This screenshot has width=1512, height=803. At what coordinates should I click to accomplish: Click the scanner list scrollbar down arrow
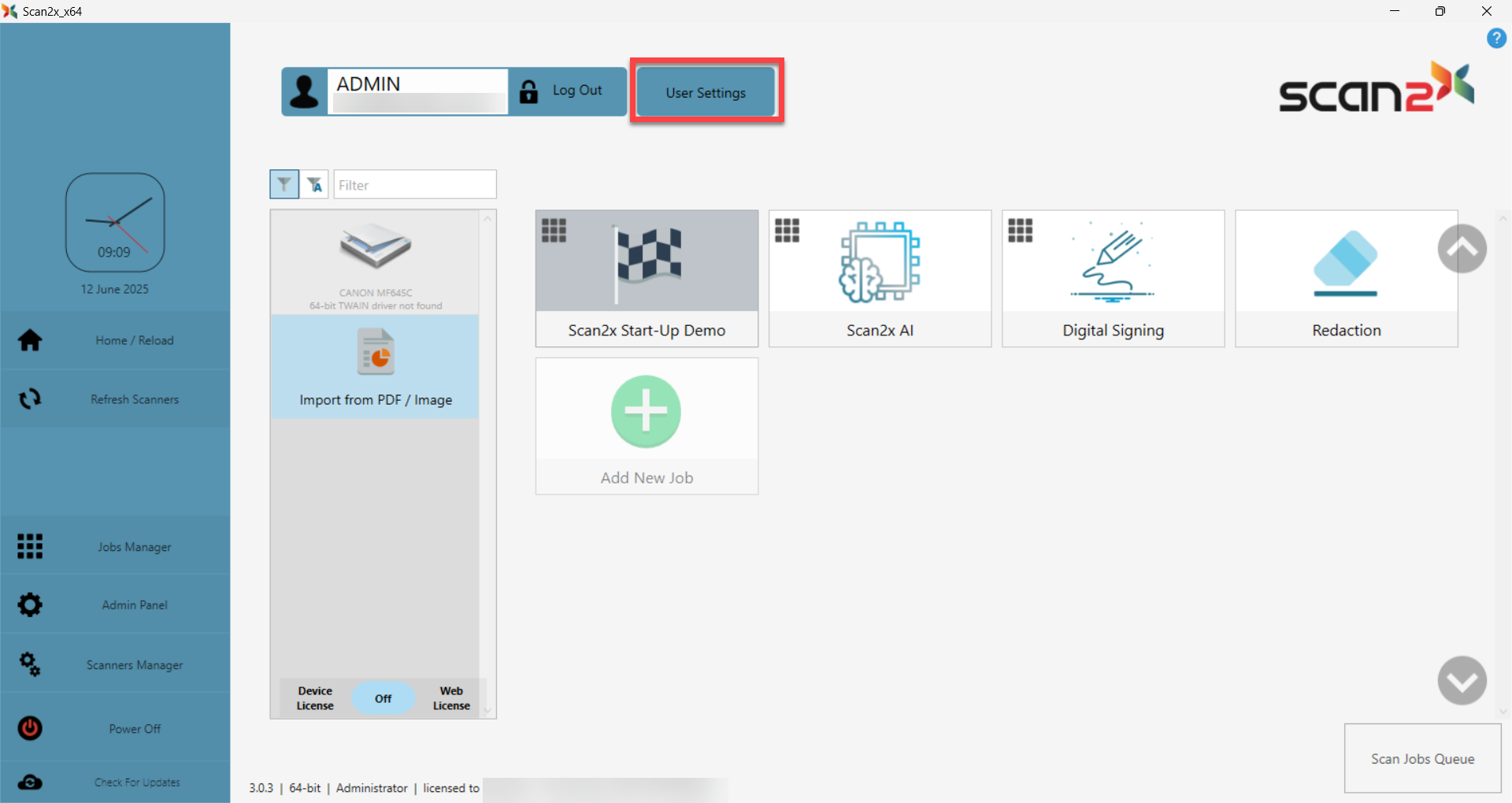click(487, 710)
